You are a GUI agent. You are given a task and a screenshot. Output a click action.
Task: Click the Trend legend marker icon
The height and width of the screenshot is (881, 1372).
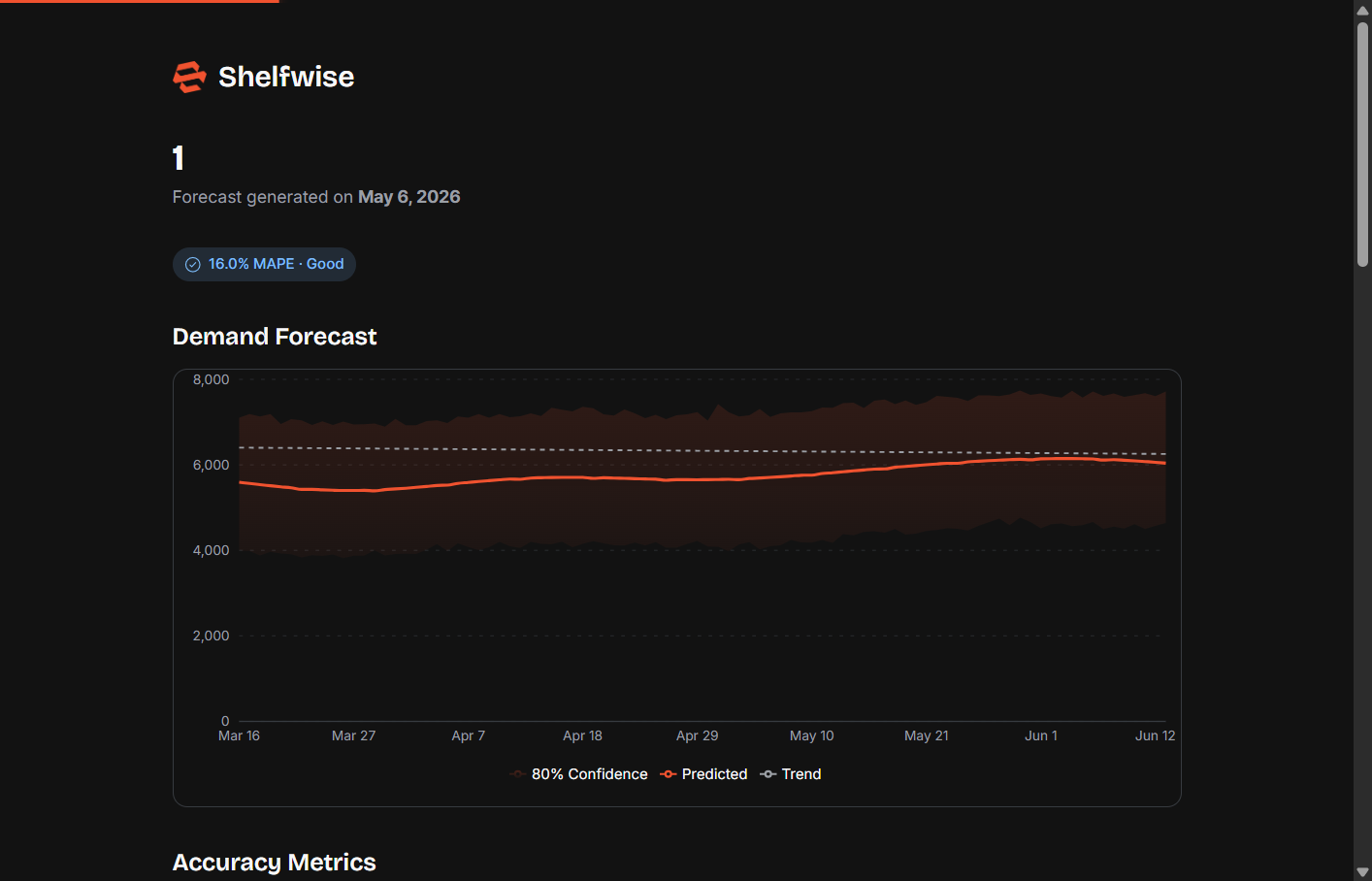coord(768,774)
